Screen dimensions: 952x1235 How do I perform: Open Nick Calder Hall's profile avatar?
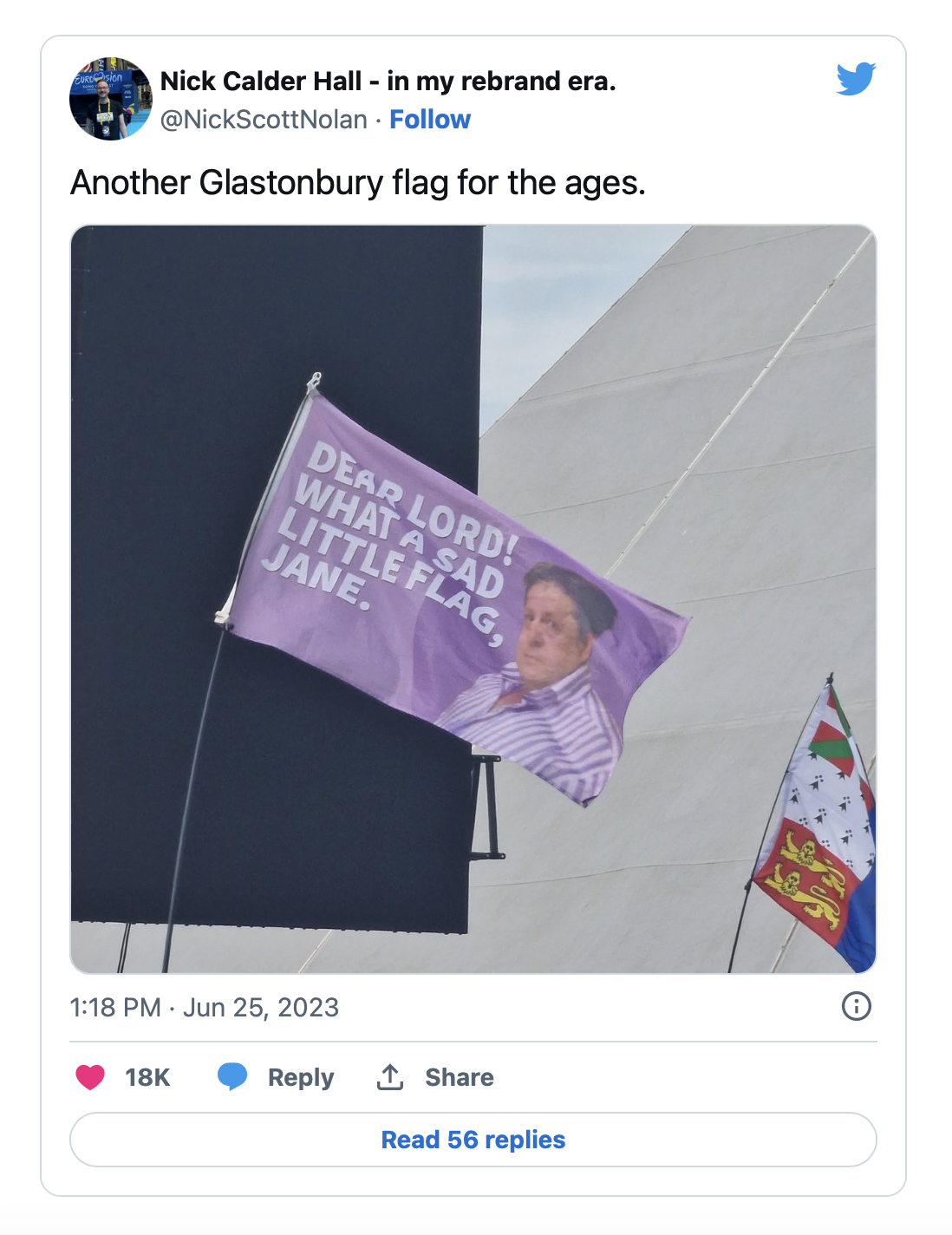pyautogui.click(x=110, y=99)
